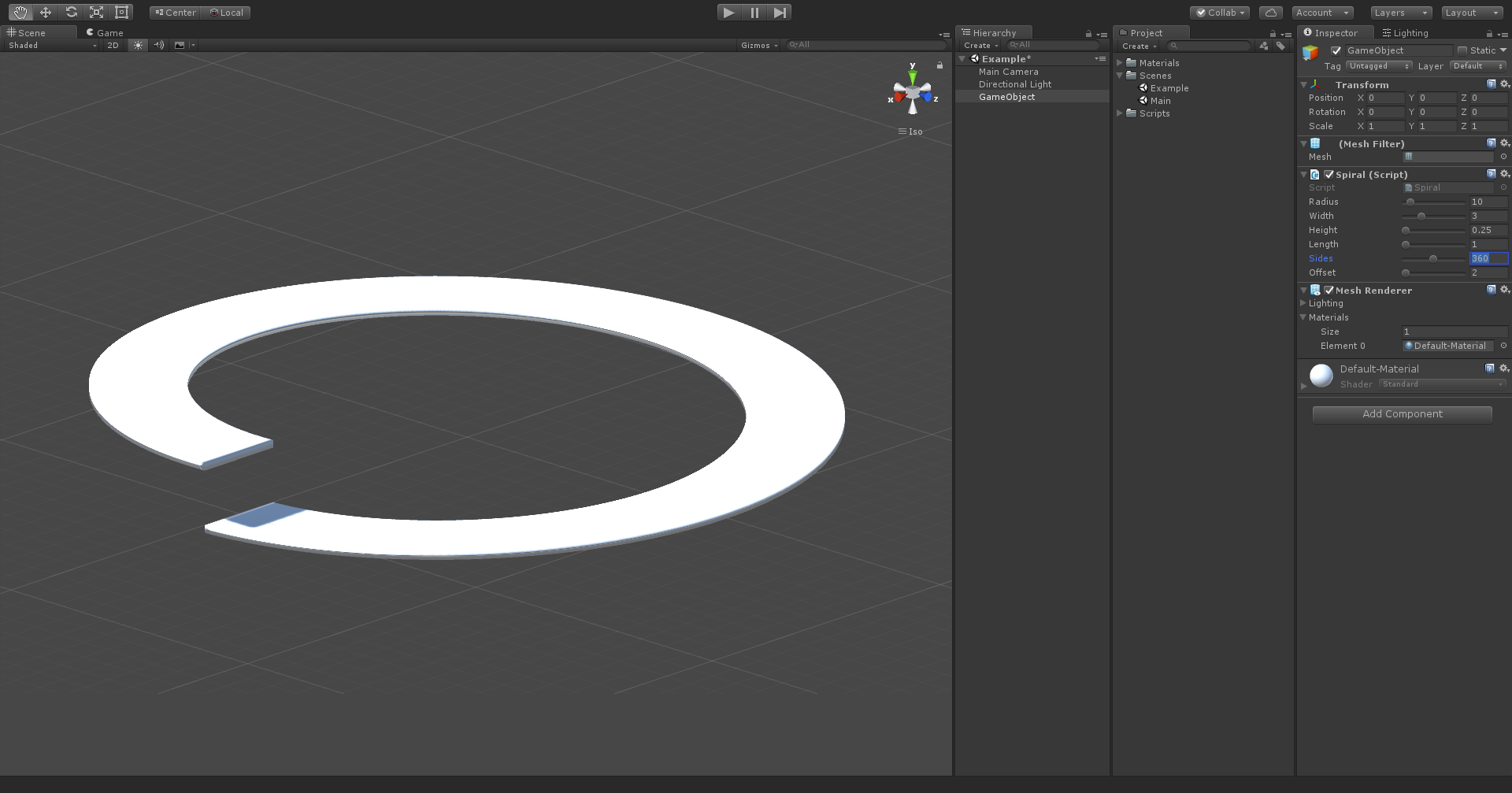Viewport: 1512px width, 793px height.
Task: Pick material Element 0 object selector
Action: (x=1503, y=346)
